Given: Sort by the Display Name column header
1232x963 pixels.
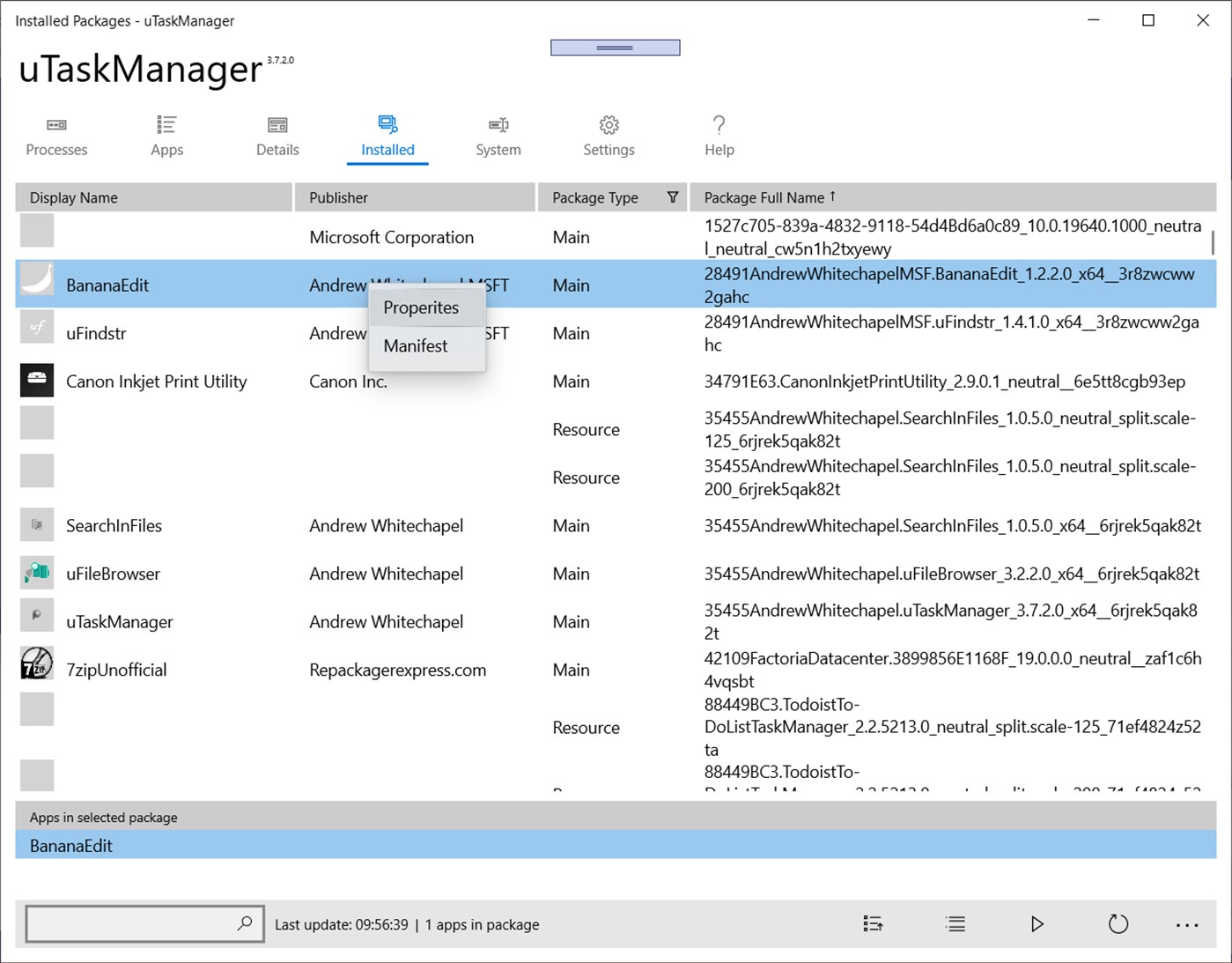Looking at the screenshot, I should 74,196.
